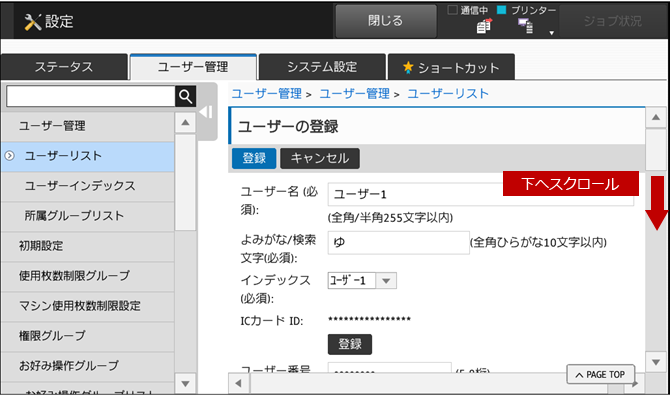Select 所属グループリスト in the sidebar
670x396 pixels.
point(88,216)
